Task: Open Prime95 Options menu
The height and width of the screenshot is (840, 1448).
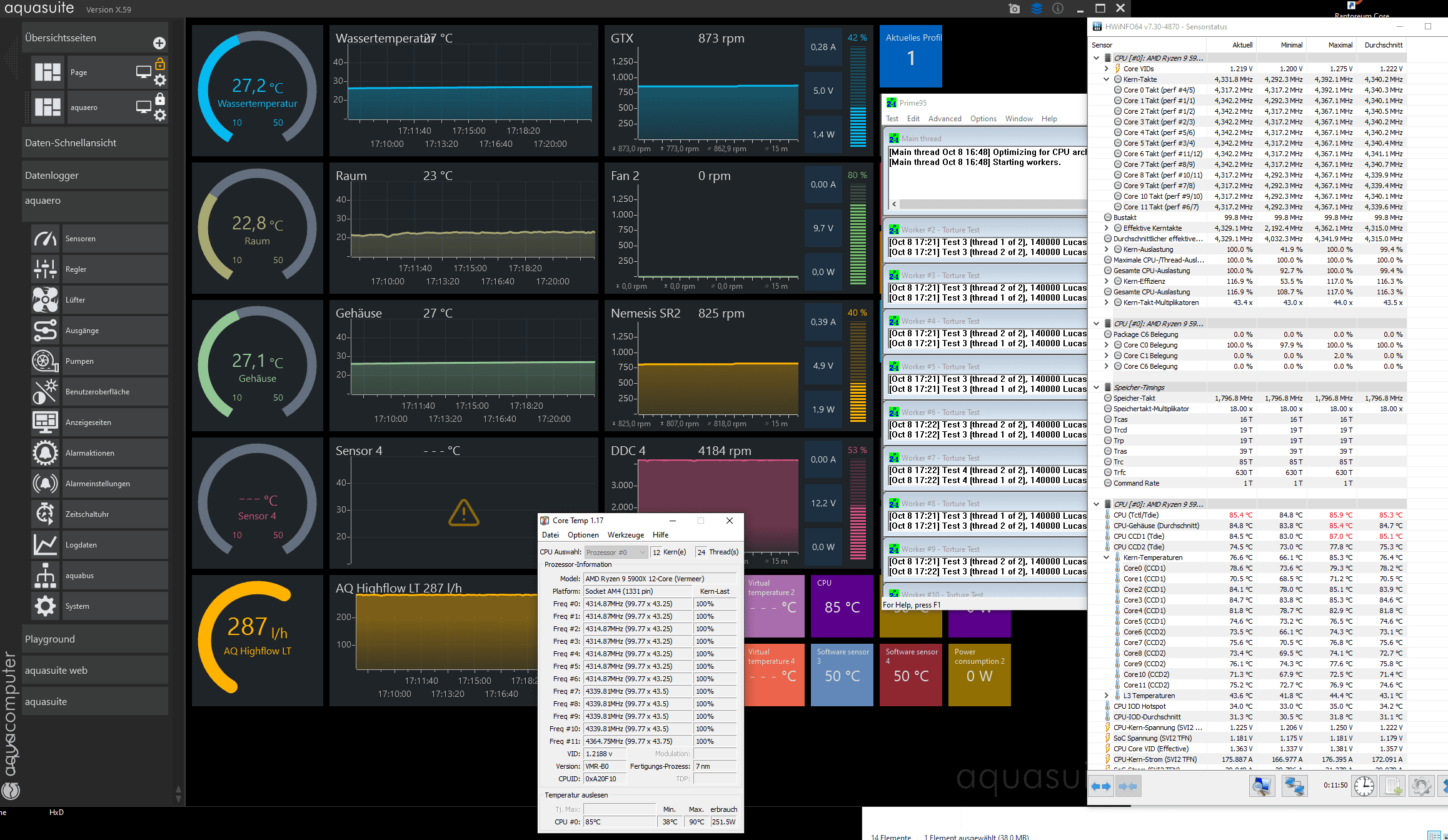Action: coord(983,119)
